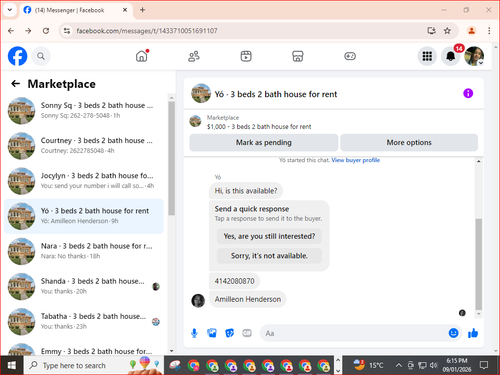Open the Chrome three-dot menu
Image resolution: width=500 pixels, height=375 pixels.
click(x=489, y=31)
